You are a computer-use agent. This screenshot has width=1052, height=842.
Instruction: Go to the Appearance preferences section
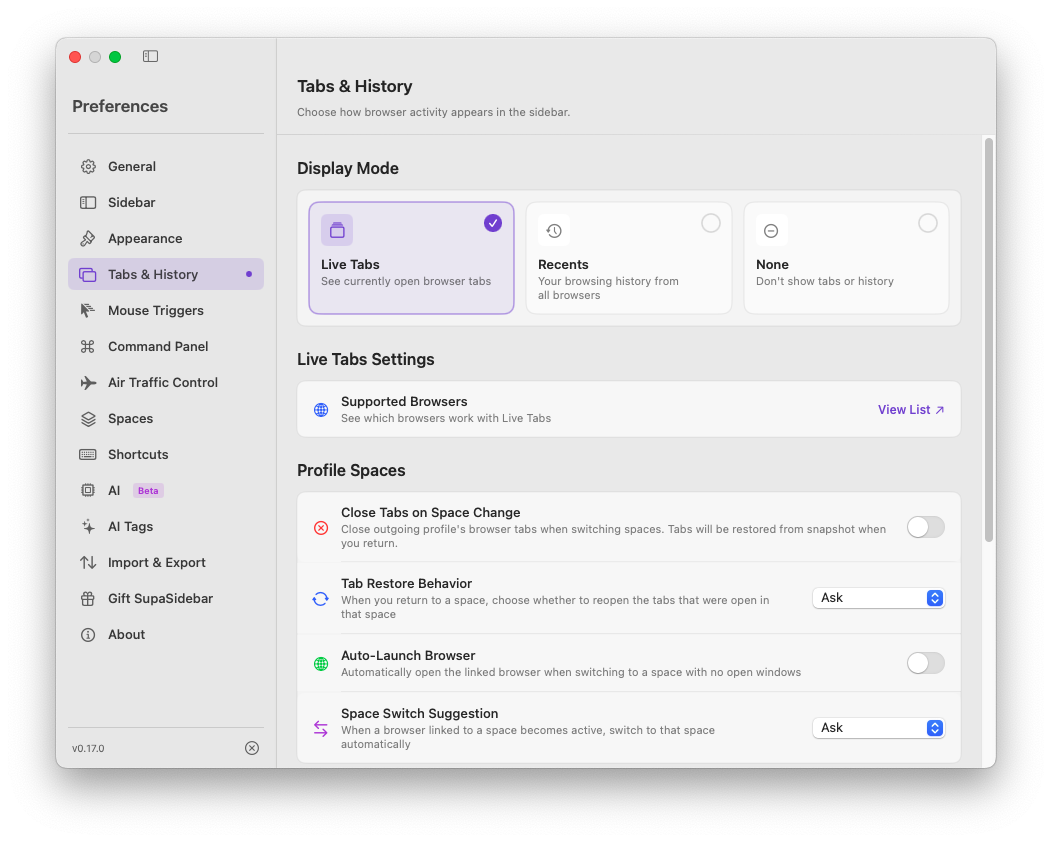[145, 239]
